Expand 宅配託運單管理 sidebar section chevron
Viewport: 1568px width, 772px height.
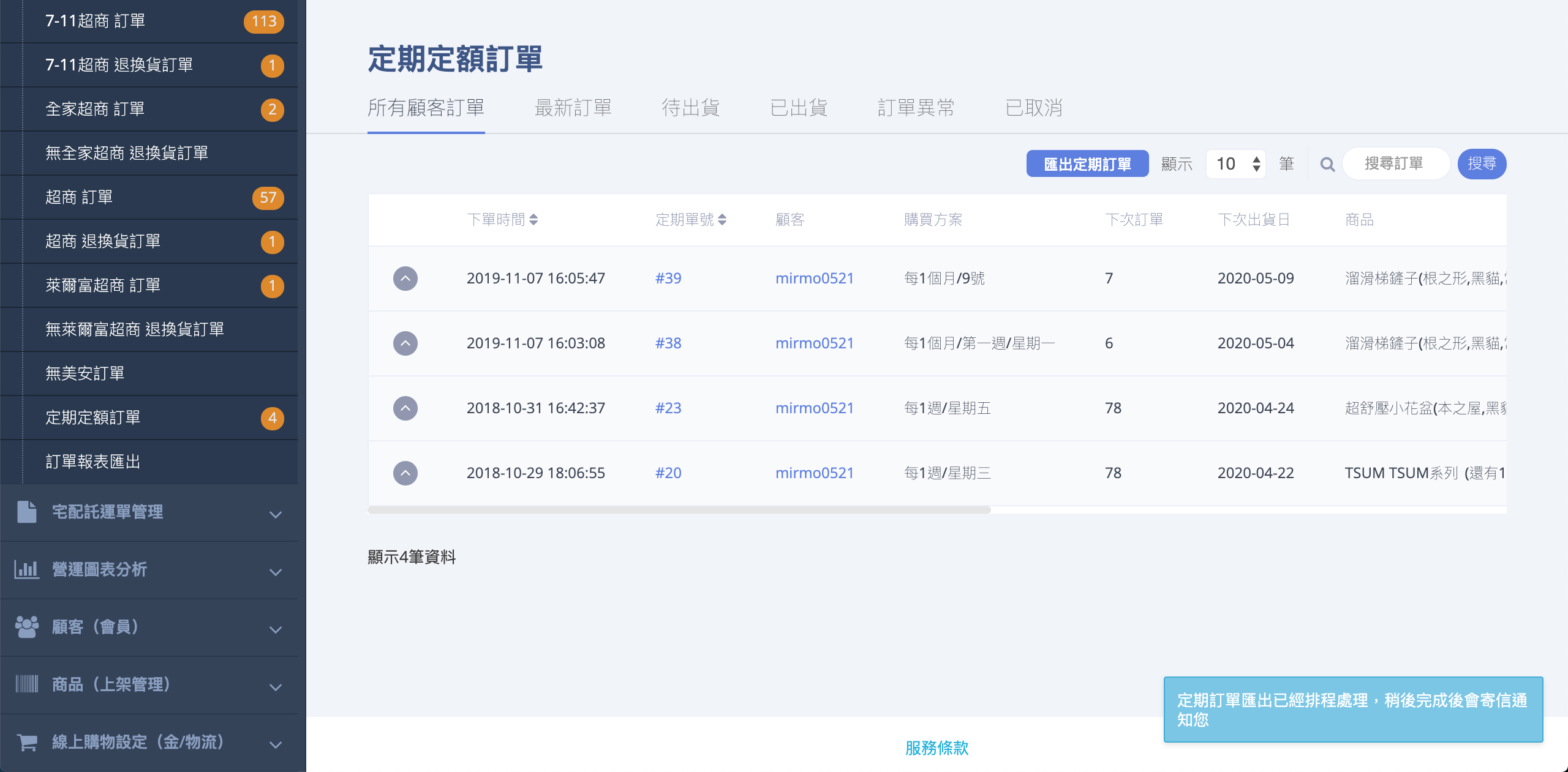coord(276,515)
